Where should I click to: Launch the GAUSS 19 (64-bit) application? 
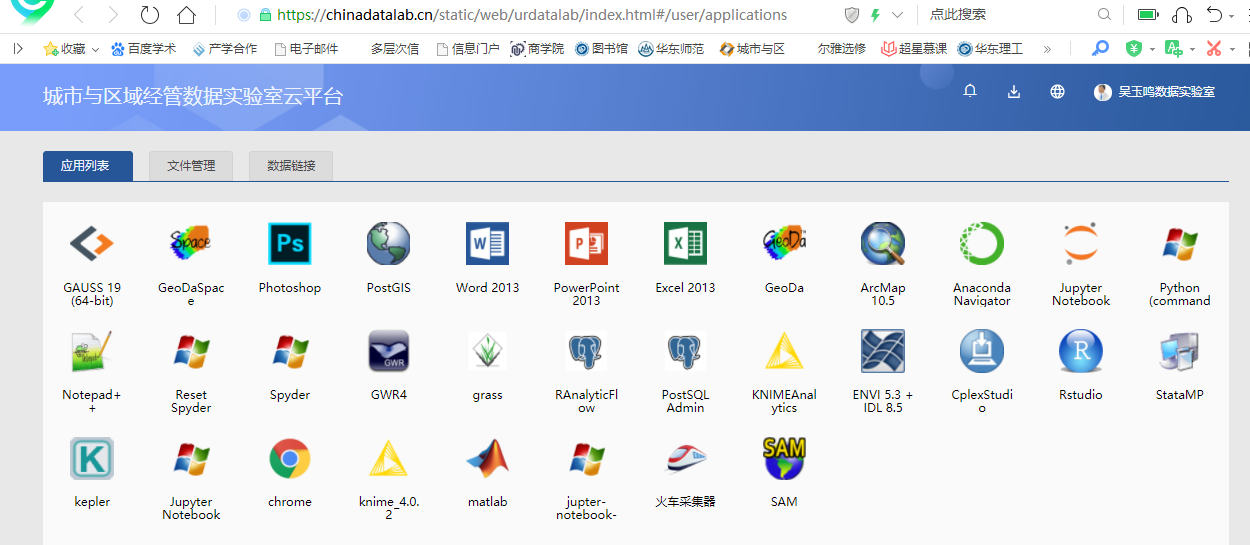coord(92,243)
